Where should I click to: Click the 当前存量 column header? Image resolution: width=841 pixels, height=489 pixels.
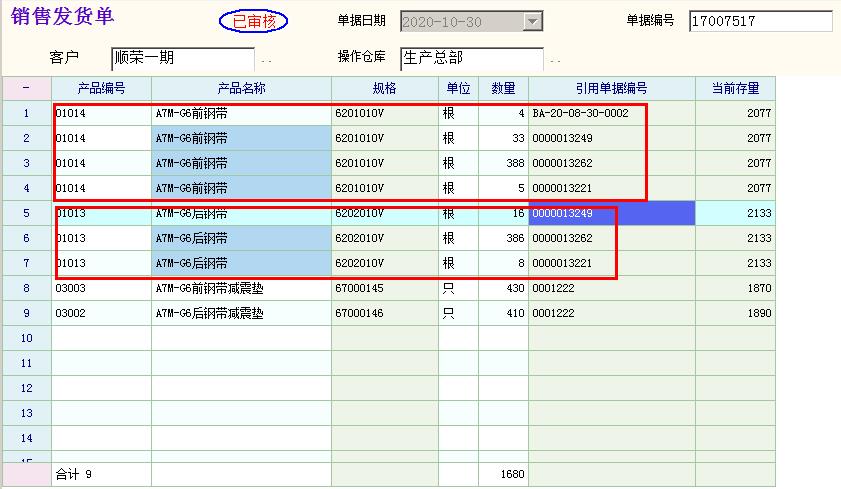(x=735, y=88)
